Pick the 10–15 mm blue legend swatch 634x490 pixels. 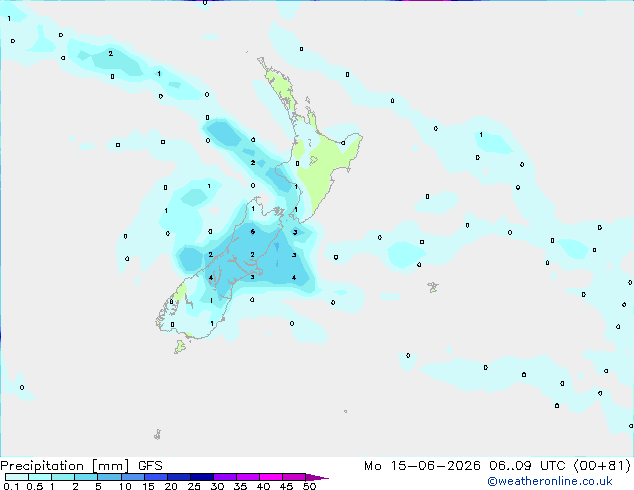pyautogui.click(x=133, y=477)
